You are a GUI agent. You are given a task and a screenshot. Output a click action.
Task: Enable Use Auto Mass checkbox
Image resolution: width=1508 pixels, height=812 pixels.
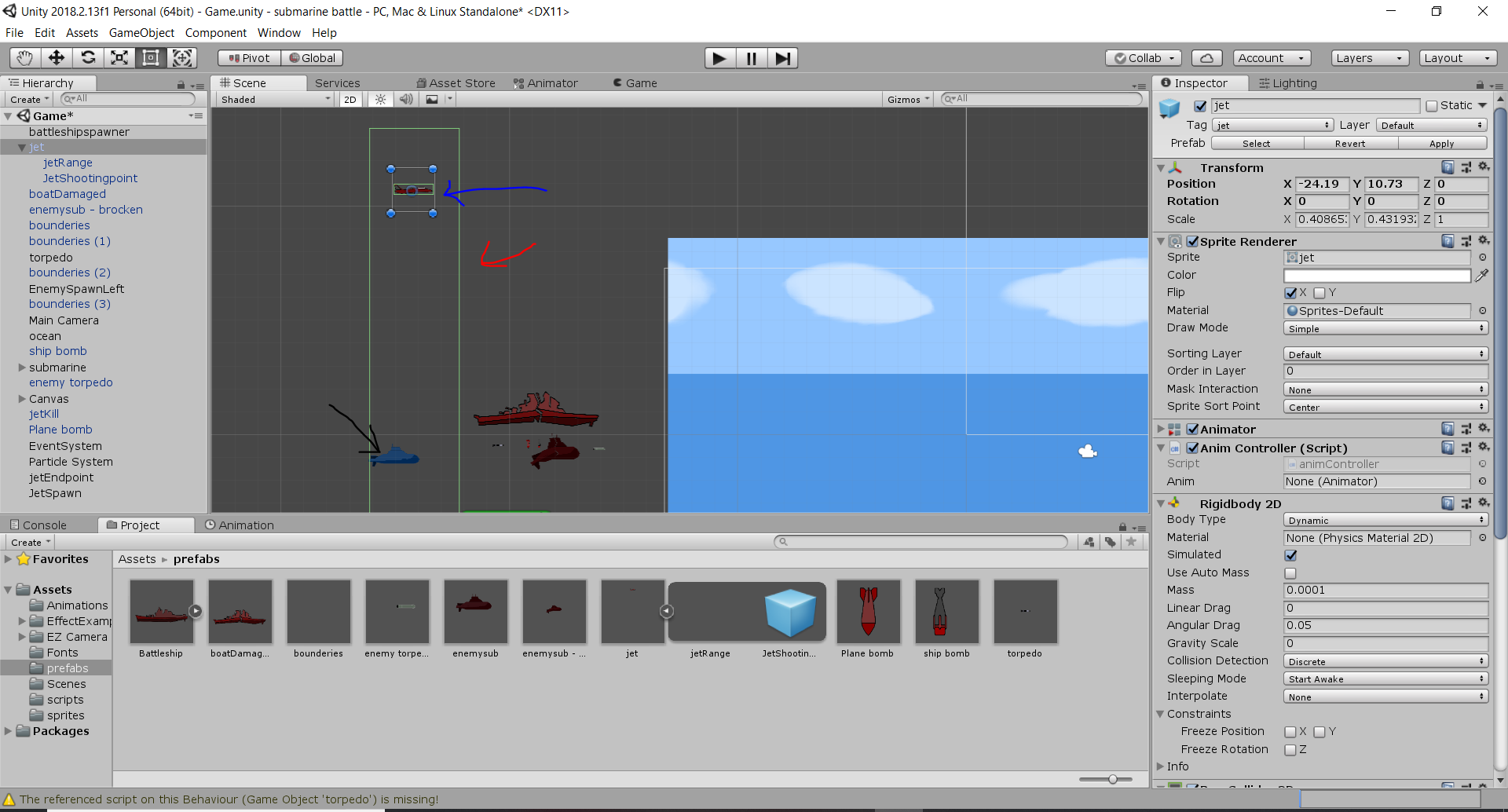pos(1290,573)
